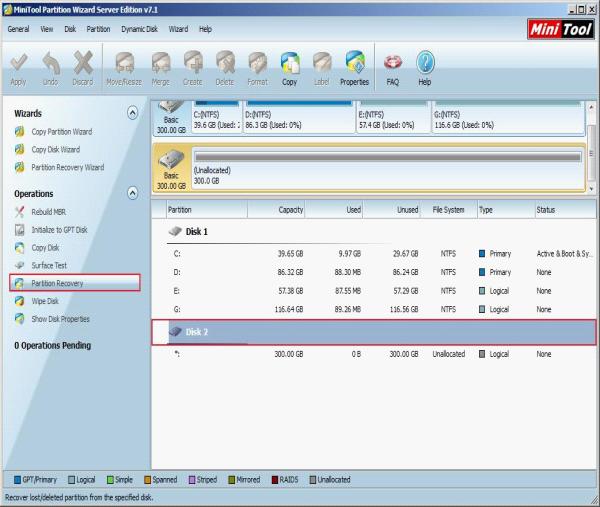The width and height of the screenshot is (600, 507).
Task: Select the 300.00 GB Unallocated row
Action: click(x=373, y=354)
